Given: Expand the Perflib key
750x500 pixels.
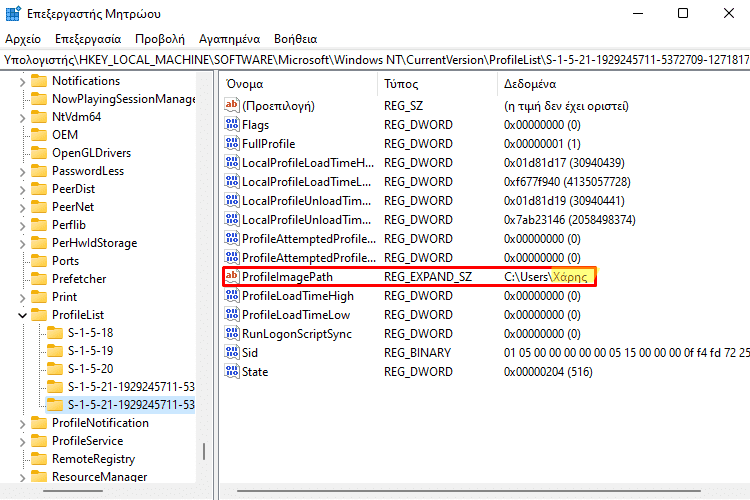Looking at the screenshot, I should click(x=22, y=226).
